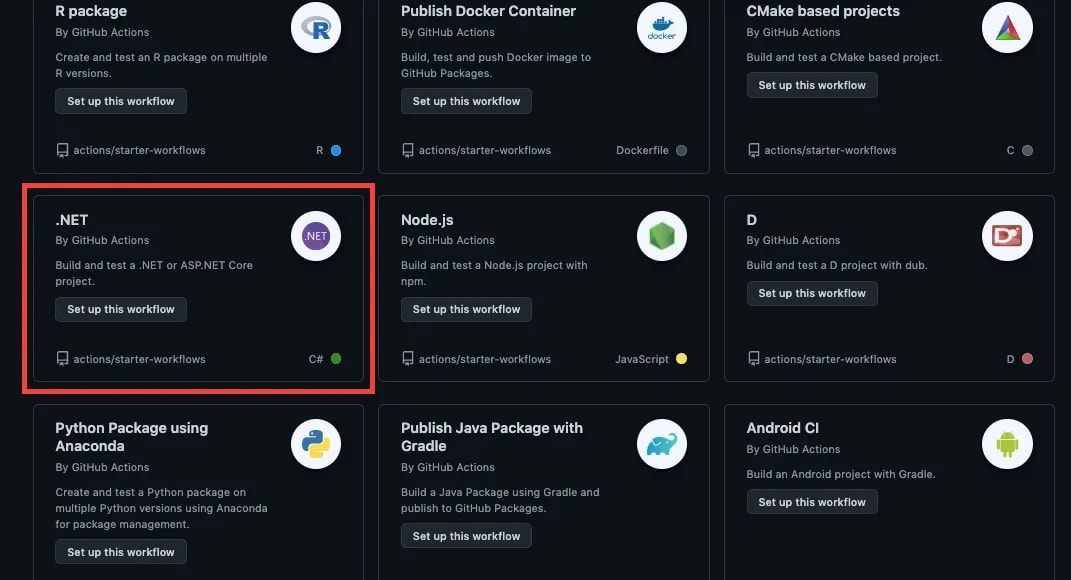Click the green C# language color dot

pos(336,359)
